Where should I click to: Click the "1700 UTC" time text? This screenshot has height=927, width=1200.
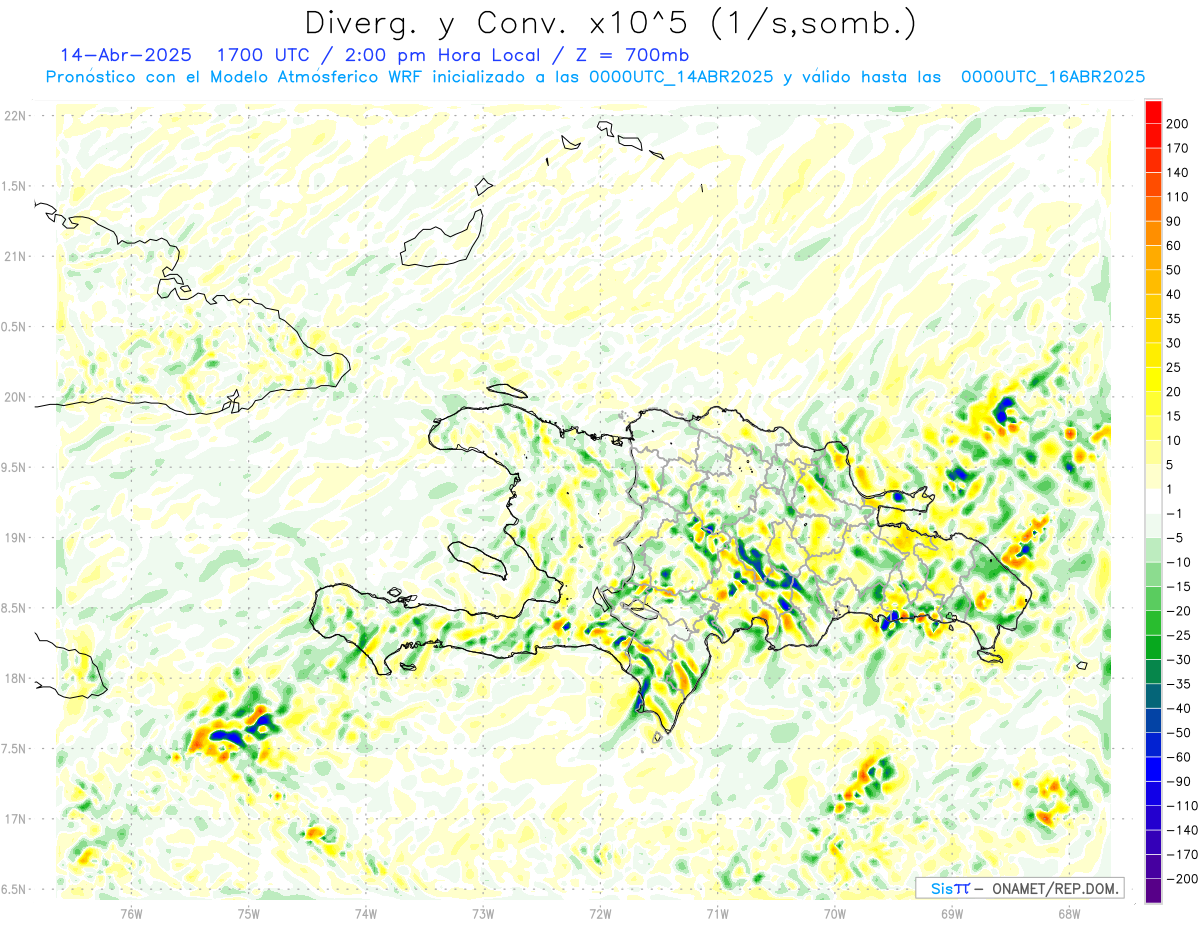tap(265, 54)
